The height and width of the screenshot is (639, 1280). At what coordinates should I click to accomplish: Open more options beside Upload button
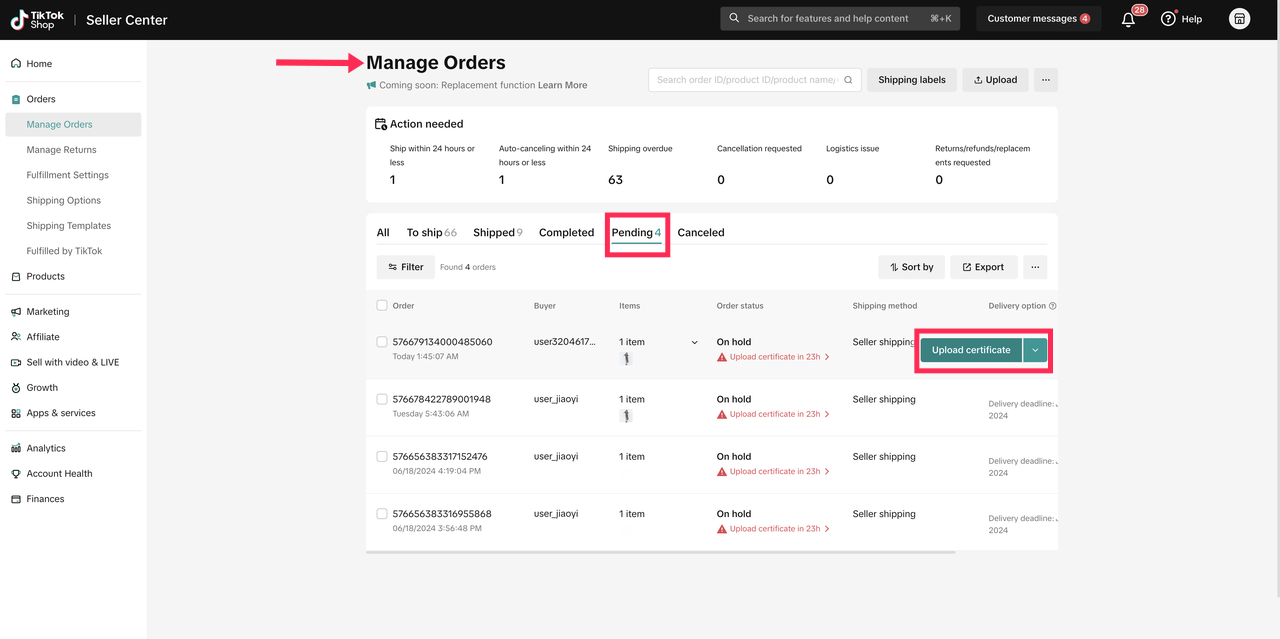point(1045,80)
